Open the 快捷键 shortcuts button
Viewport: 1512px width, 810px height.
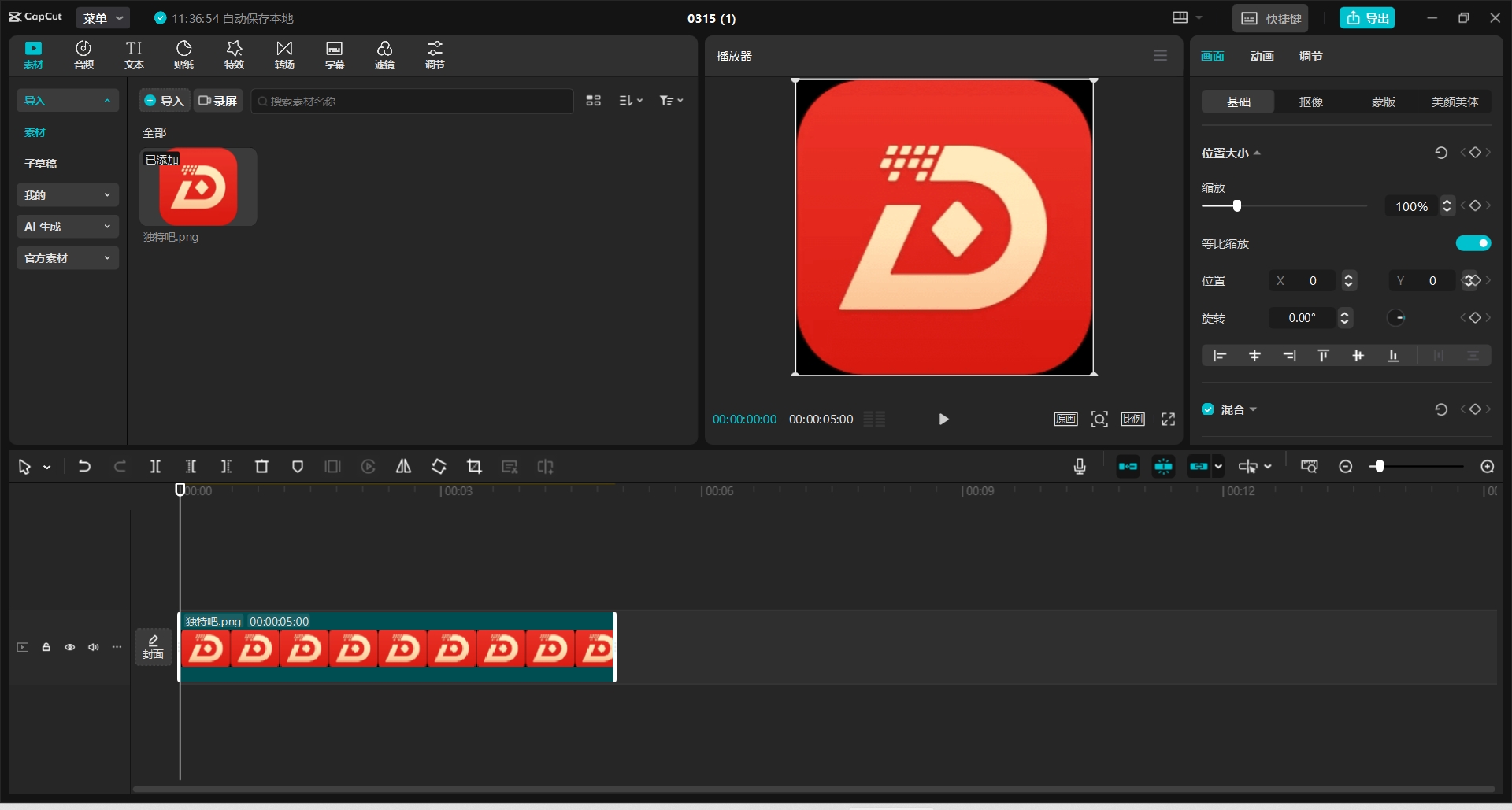1270,18
